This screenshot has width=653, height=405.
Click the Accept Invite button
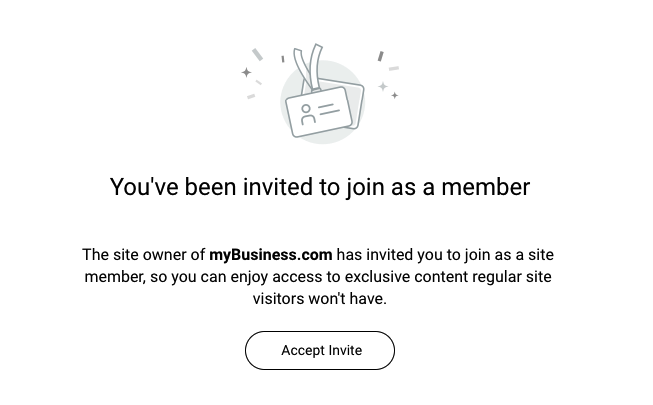point(320,350)
